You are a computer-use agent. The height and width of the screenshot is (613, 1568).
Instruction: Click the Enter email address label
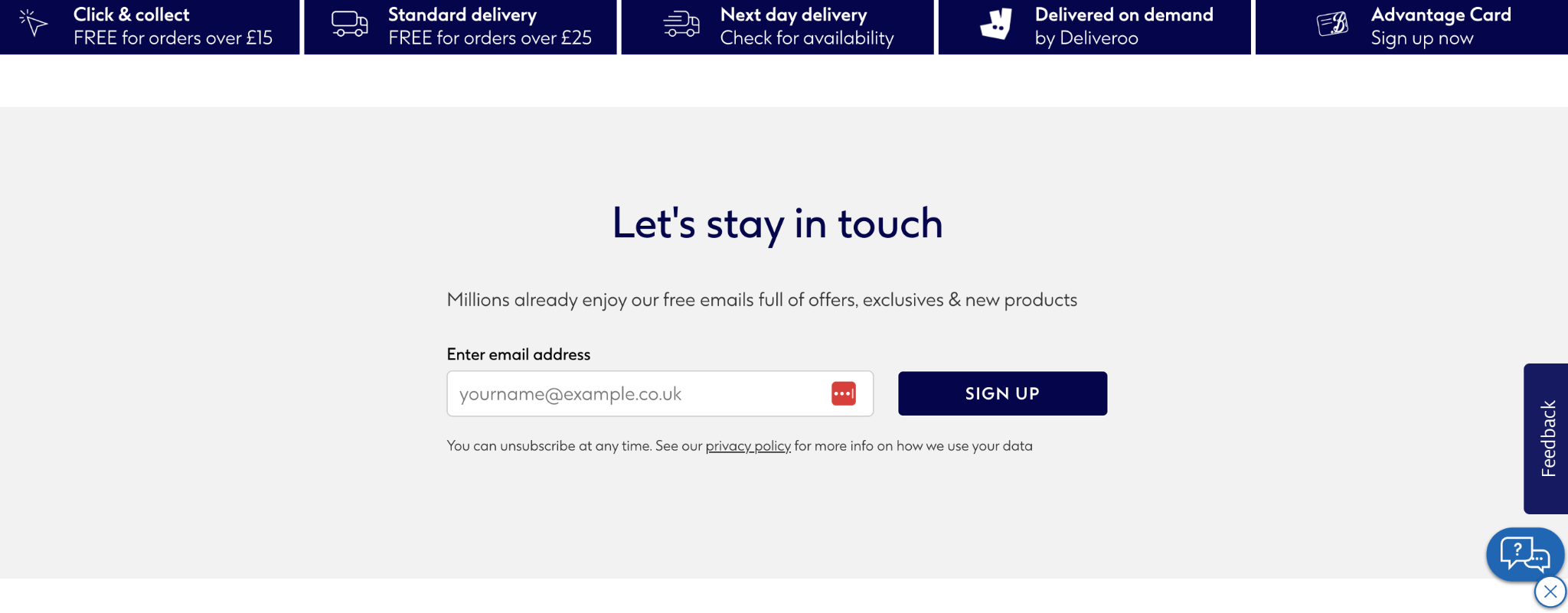click(518, 354)
